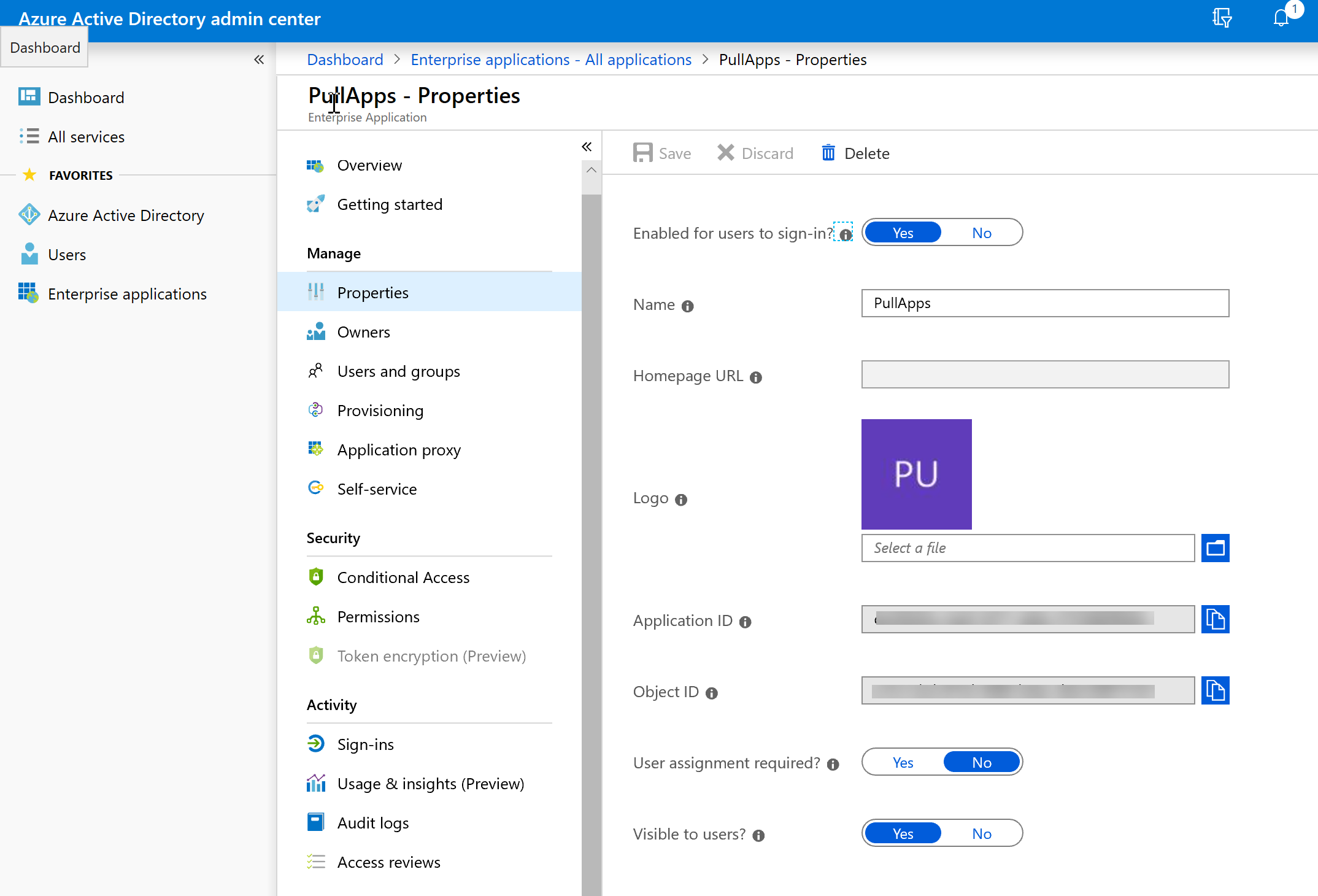Click the Audit logs book icon

(x=315, y=822)
